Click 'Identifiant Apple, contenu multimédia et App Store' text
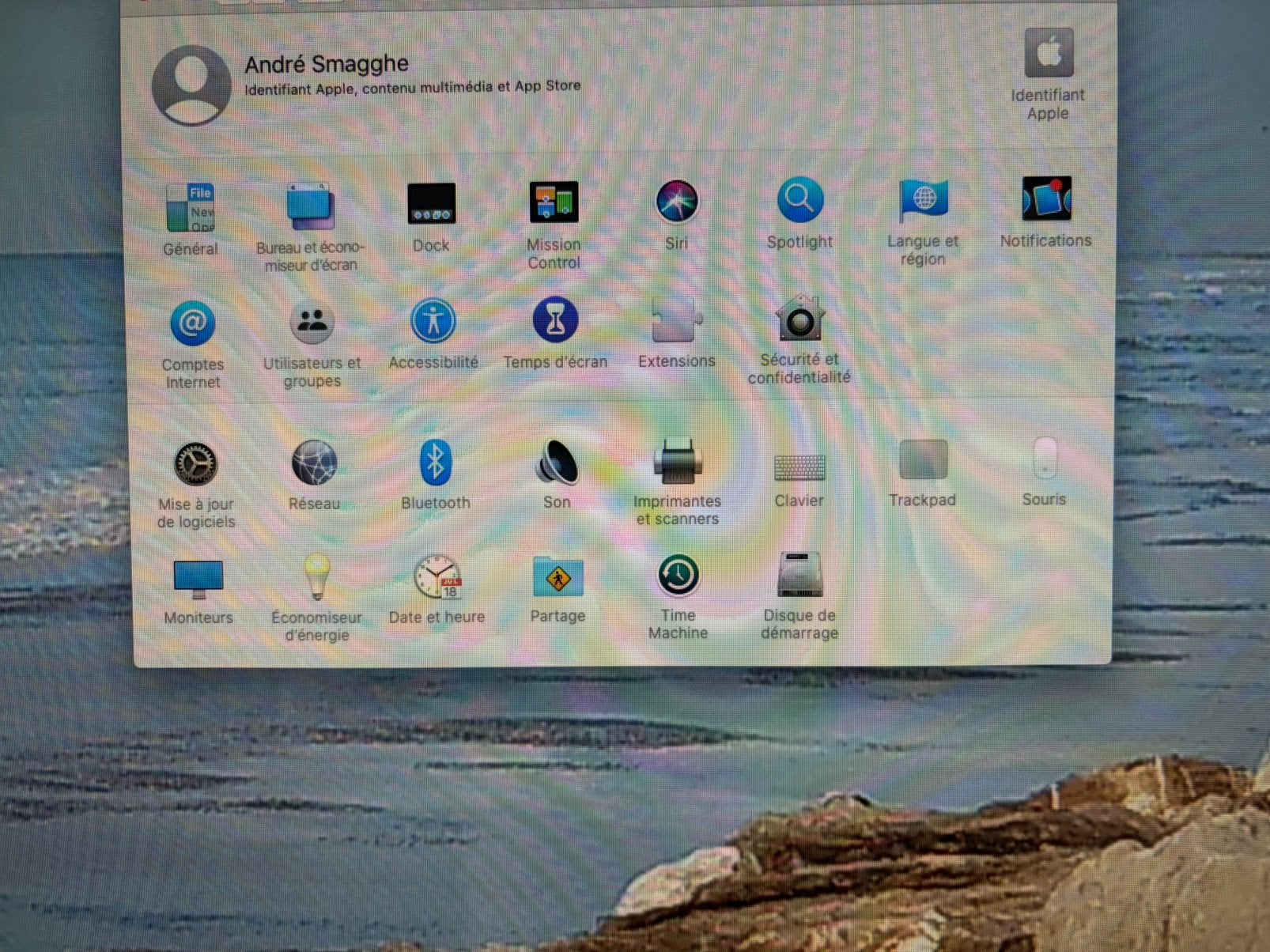Image resolution: width=1270 pixels, height=952 pixels. coord(412,87)
